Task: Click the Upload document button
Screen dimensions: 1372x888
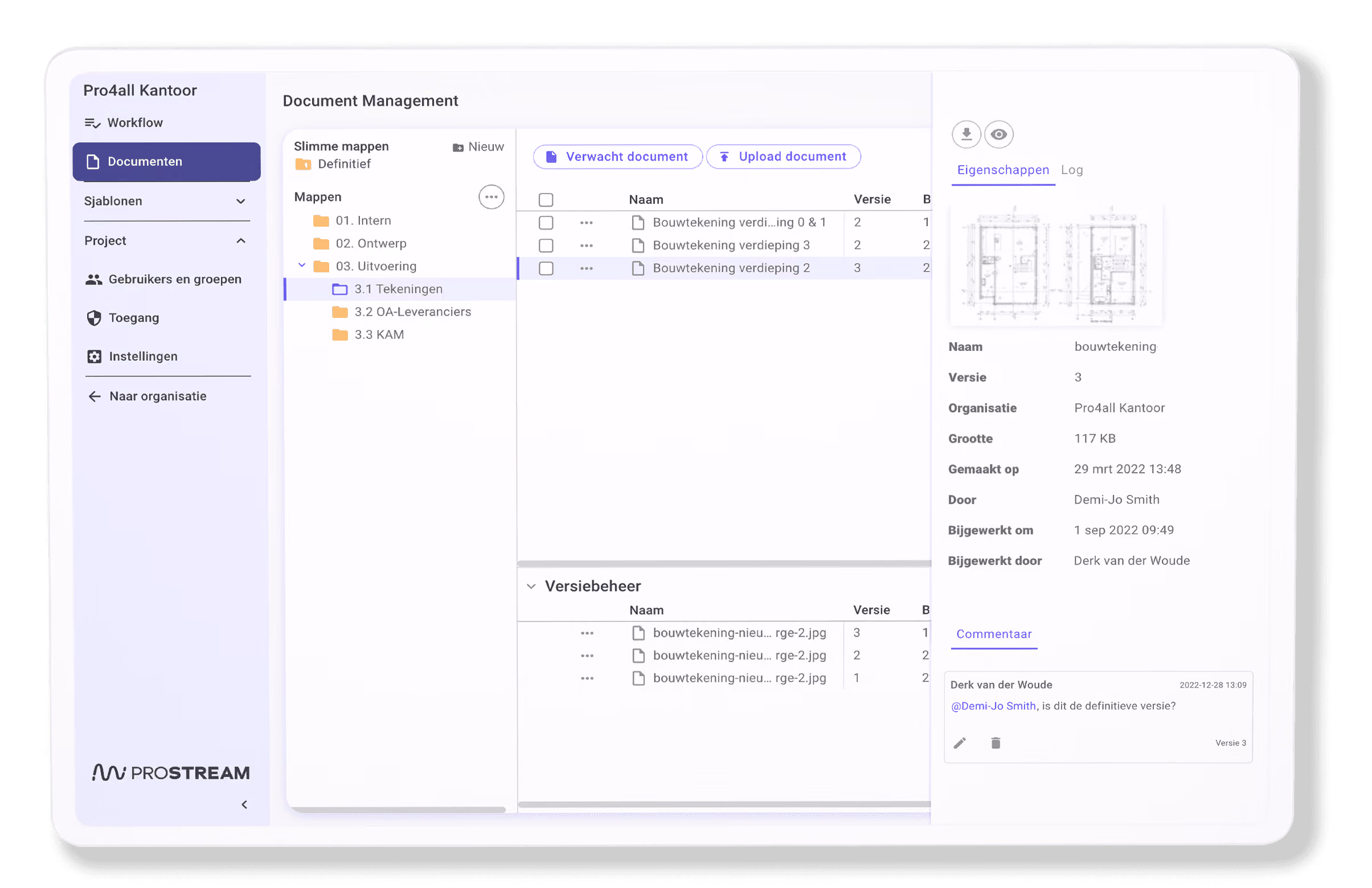Action: tap(784, 157)
